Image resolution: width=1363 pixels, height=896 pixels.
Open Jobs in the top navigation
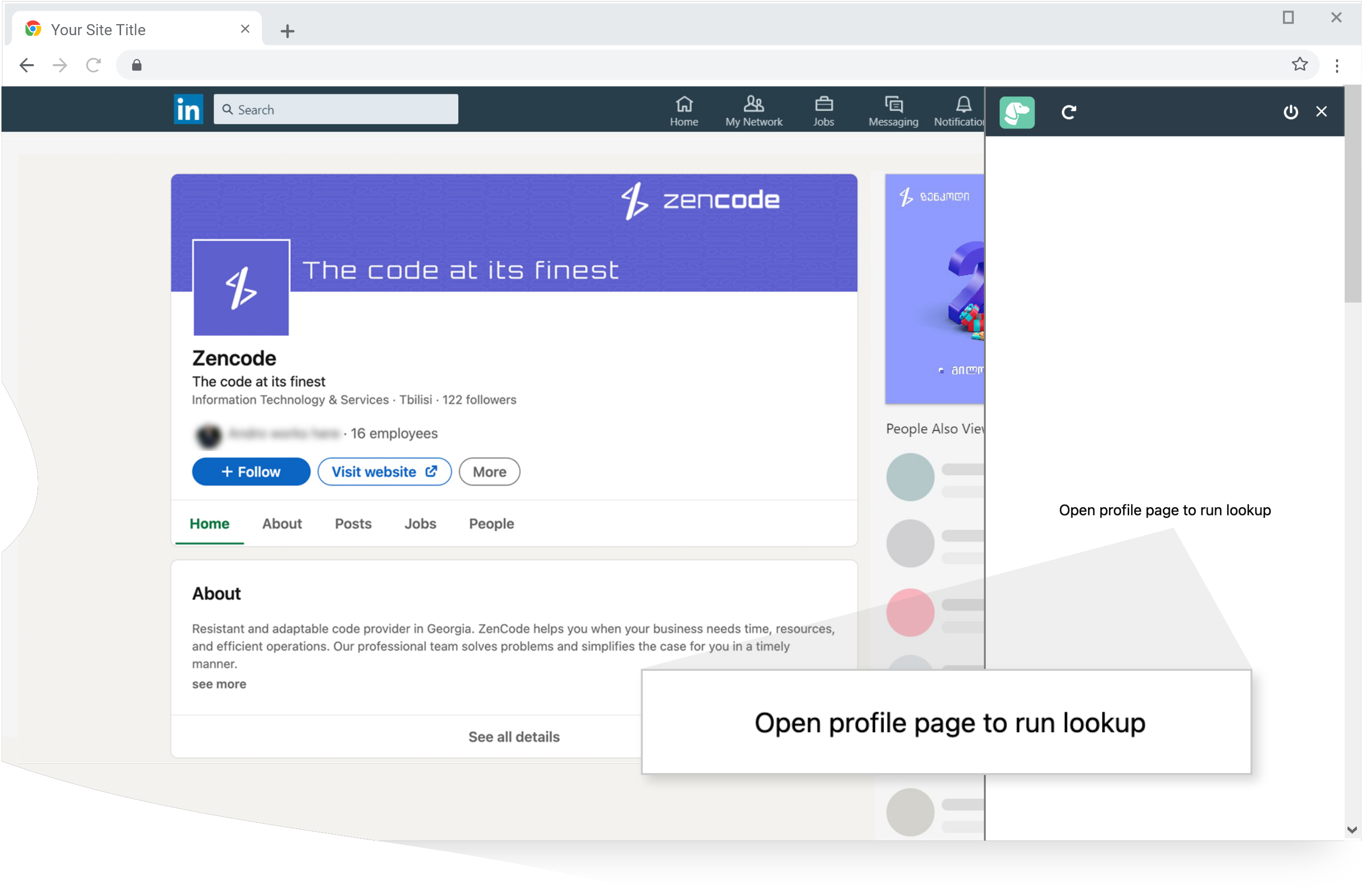coord(823,111)
